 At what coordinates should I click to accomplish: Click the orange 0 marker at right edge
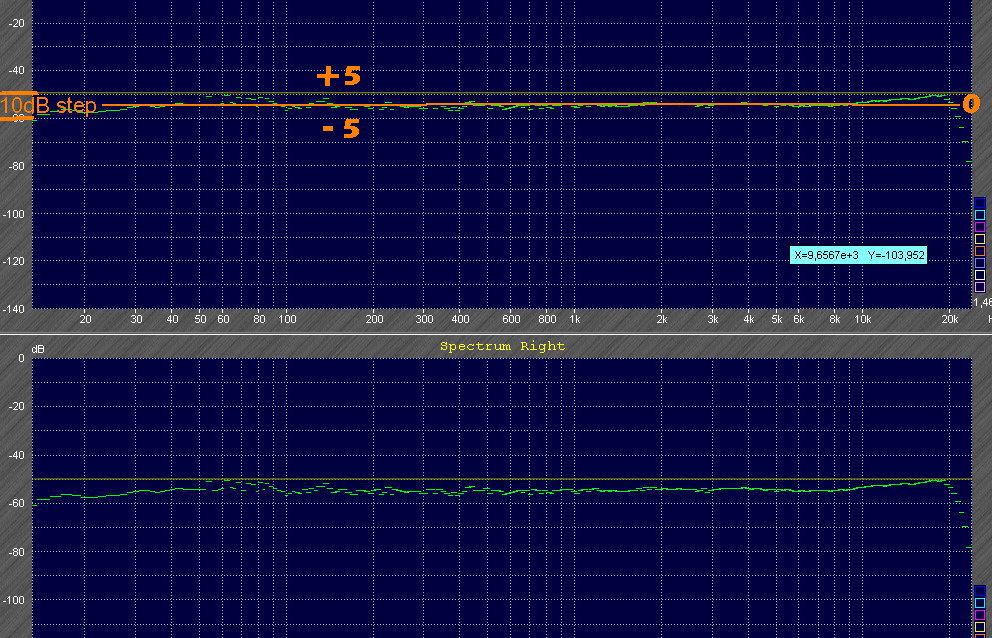(x=970, y=104)
